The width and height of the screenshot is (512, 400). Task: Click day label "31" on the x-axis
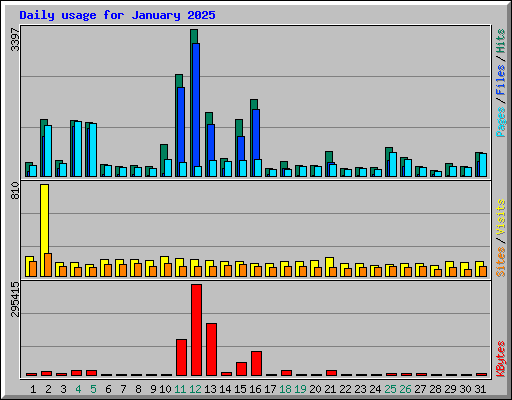(480, 389)
